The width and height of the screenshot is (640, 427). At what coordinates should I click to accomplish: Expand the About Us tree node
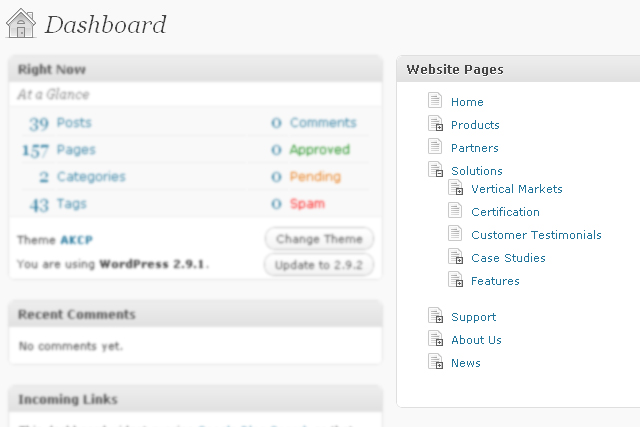pos(439,342)
